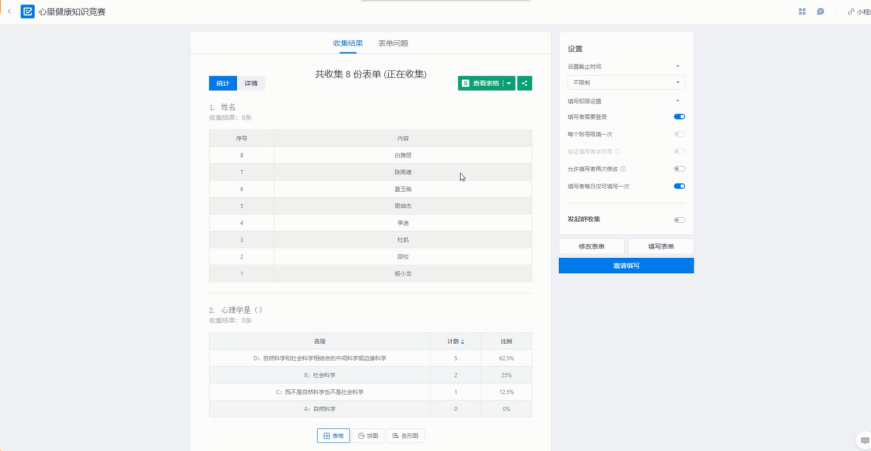This screenshot has width=871, height=451.
Task: Open the dropdown arrow on 查看表格 button
Action: (509, 83)
